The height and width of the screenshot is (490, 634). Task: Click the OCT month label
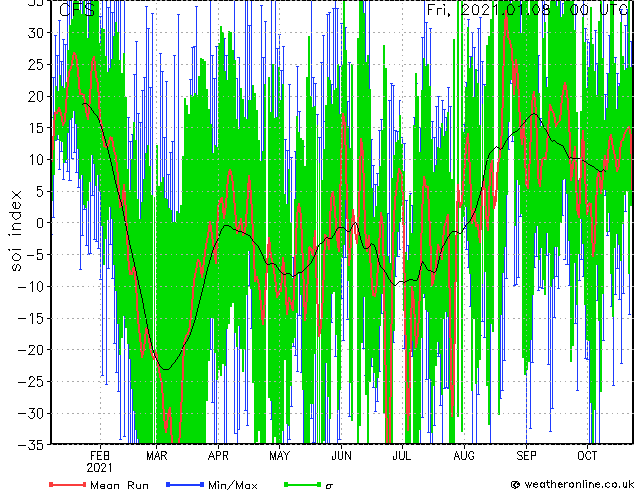587,456
